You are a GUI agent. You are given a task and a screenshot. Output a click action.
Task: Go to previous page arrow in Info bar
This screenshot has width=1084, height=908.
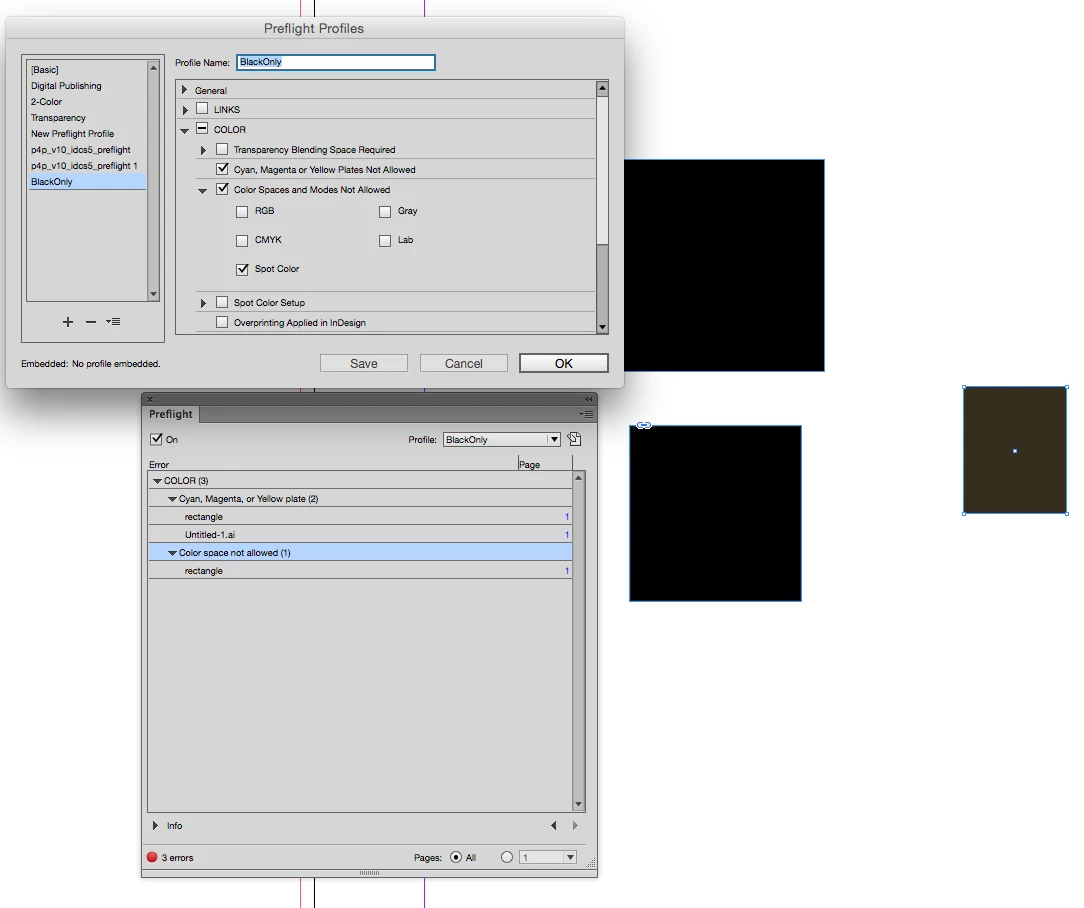point(553,825)
